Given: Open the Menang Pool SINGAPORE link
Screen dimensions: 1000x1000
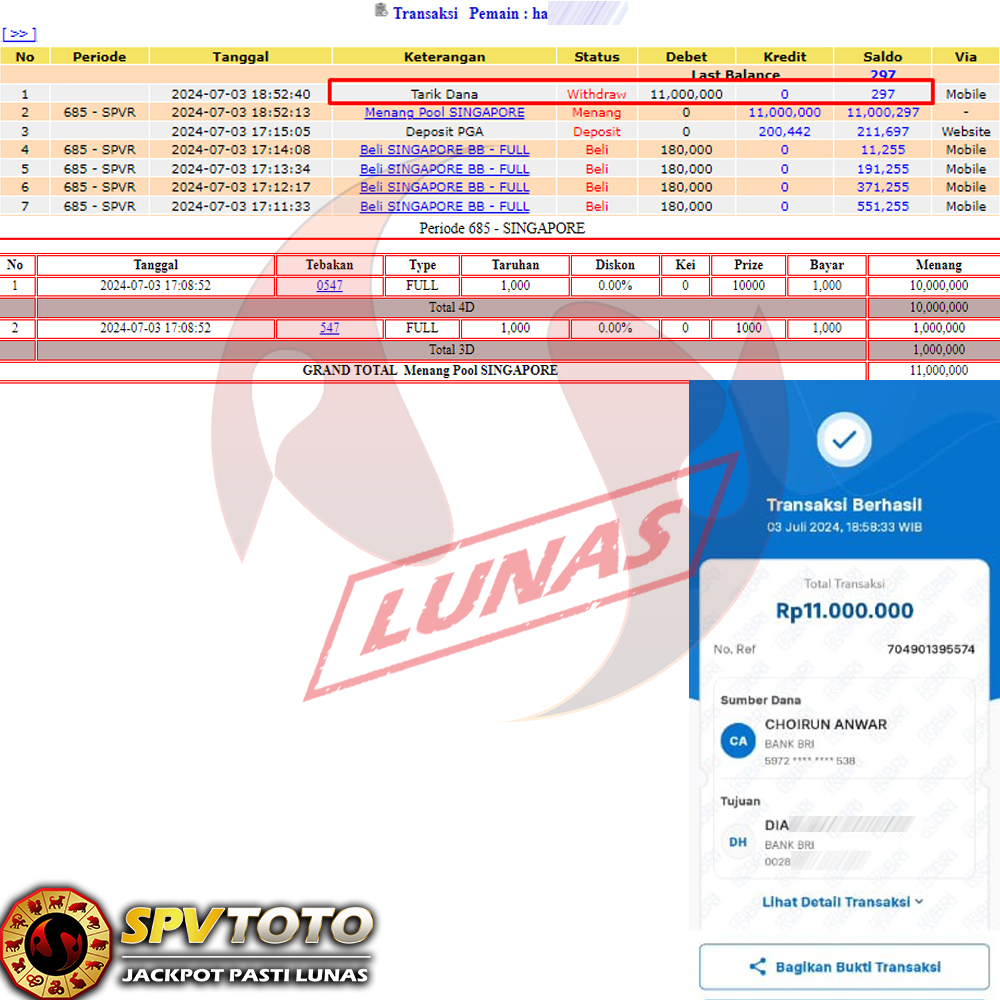Looking at the screenshot, I should tap(444, 113).
